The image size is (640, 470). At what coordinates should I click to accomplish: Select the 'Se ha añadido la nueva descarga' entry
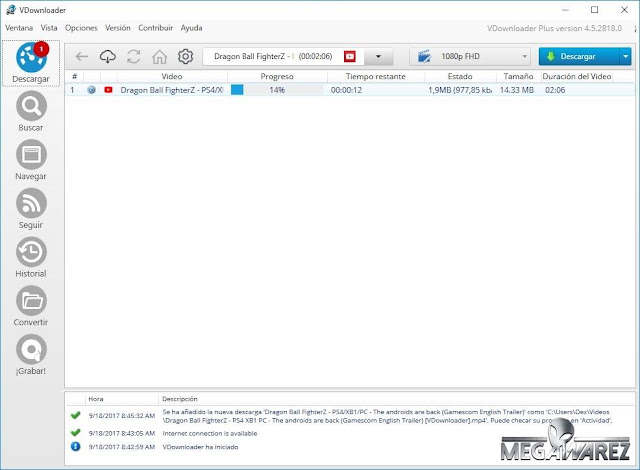coord(387,416)
